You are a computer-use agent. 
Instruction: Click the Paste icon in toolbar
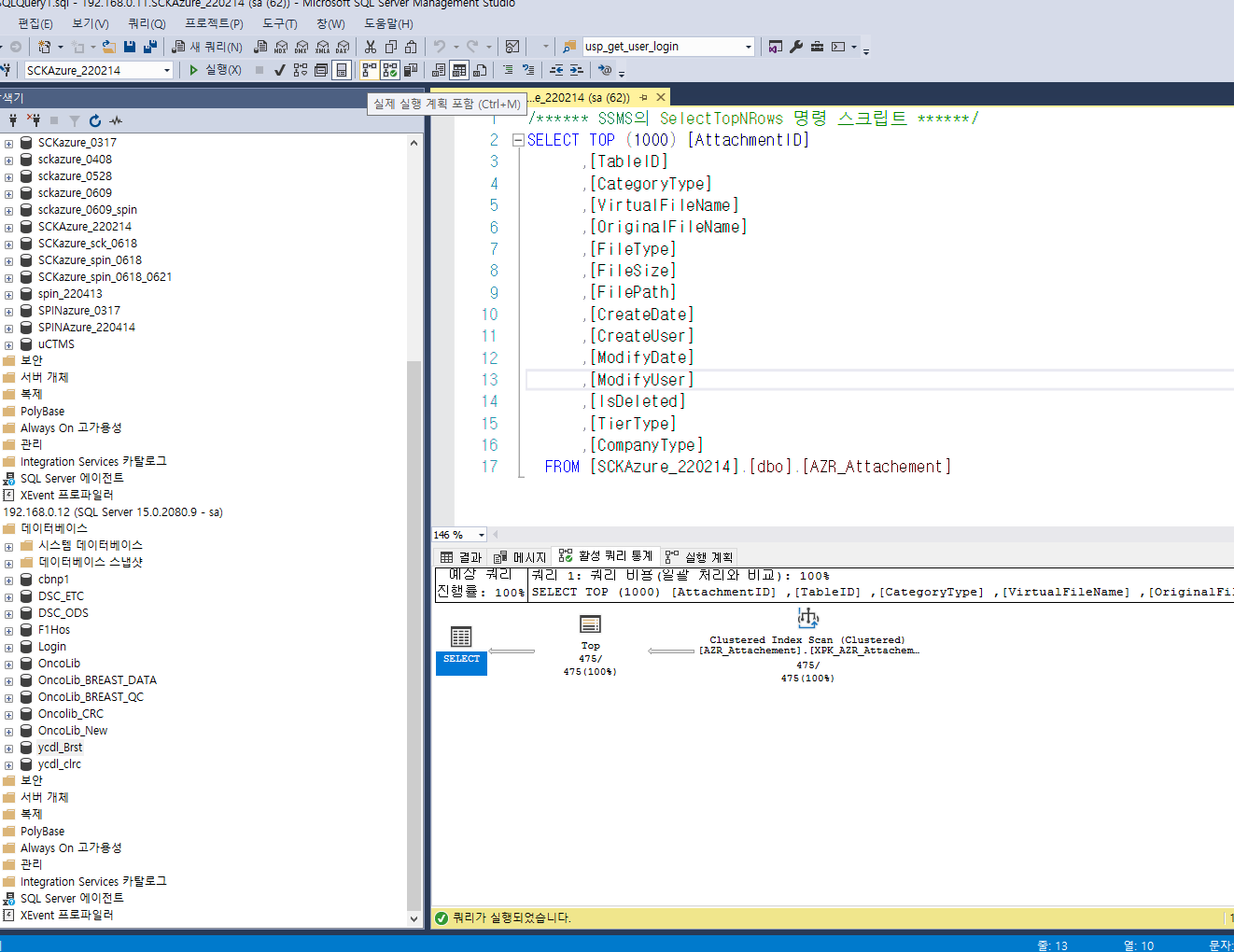(x=411, y=47)
